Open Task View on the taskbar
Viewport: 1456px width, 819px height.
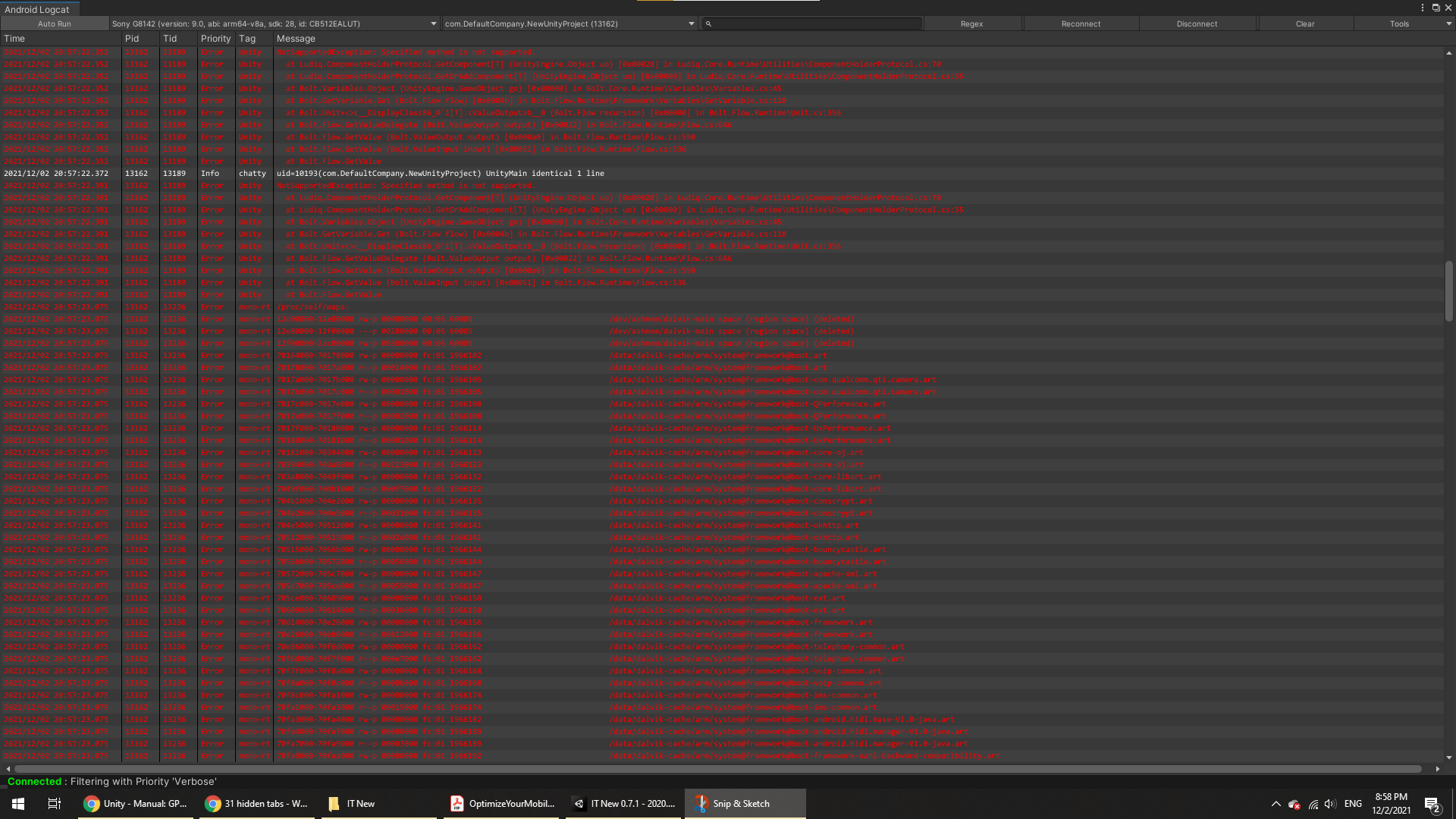pyautogui.click(x=54, y=804)
